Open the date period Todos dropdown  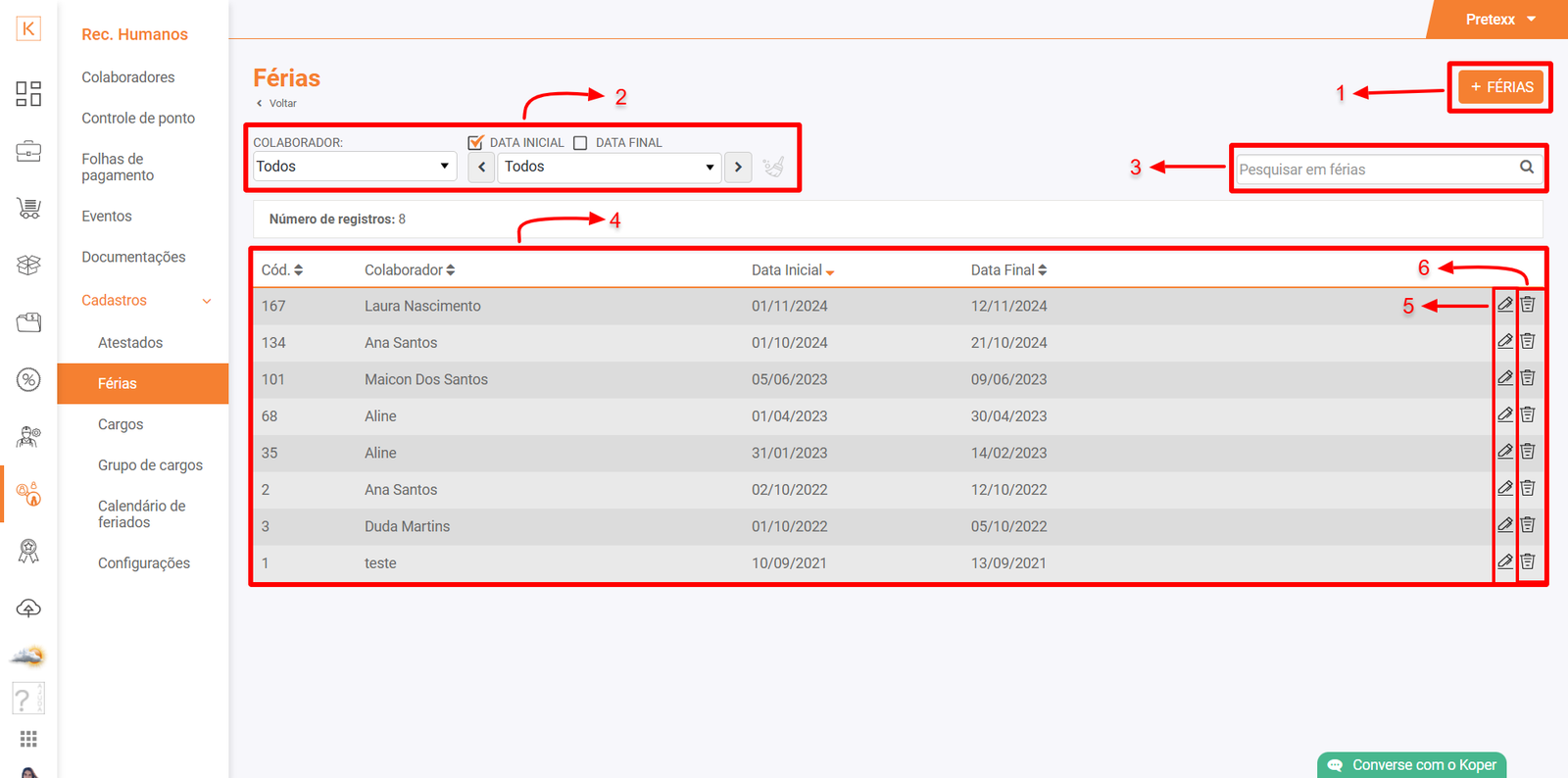(x=609, y=167)
